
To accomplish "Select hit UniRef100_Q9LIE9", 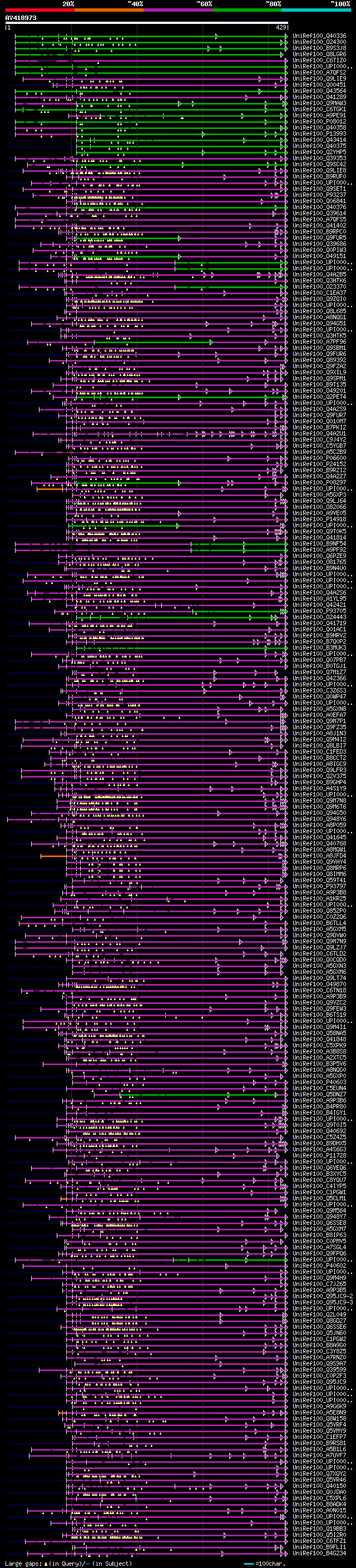I will [x=319, y=78].
